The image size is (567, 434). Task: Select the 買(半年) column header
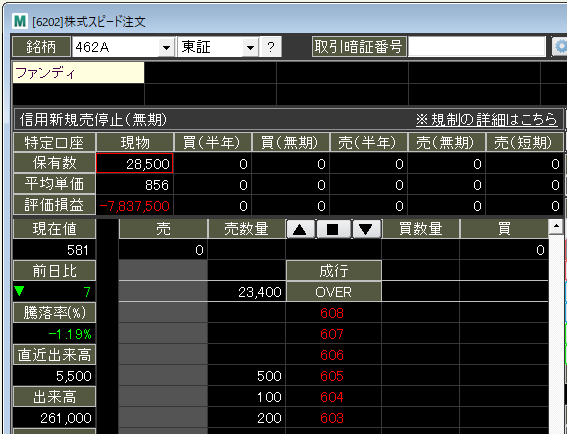coord(213,142)
